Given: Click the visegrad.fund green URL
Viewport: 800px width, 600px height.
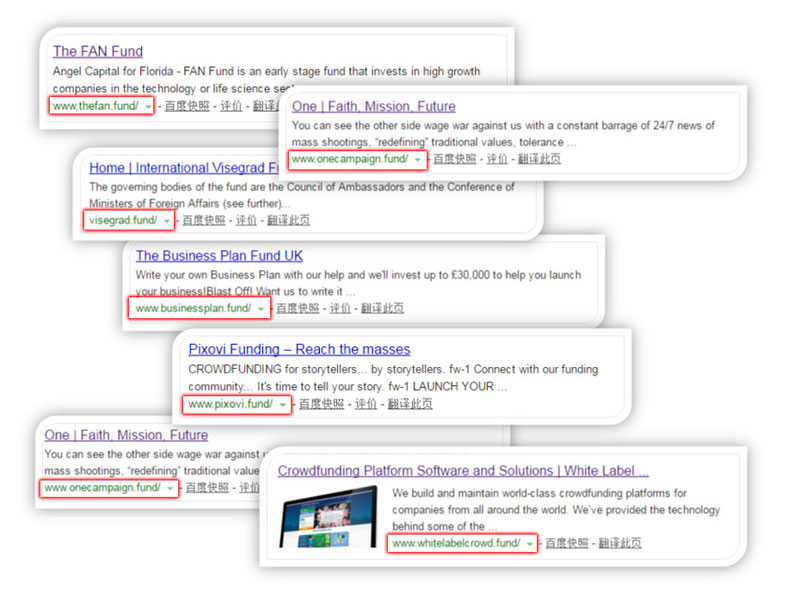Looking at the screenshot, I should [x=123, y=220].
